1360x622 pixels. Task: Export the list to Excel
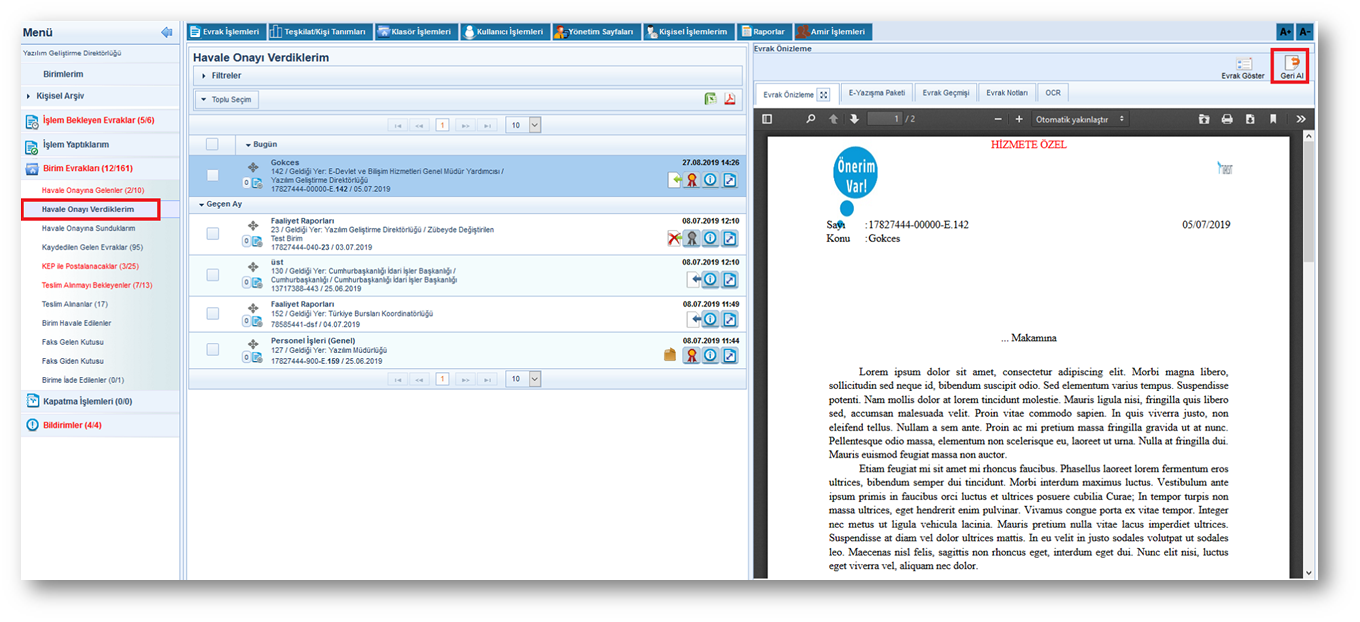[x=710, y=99]
